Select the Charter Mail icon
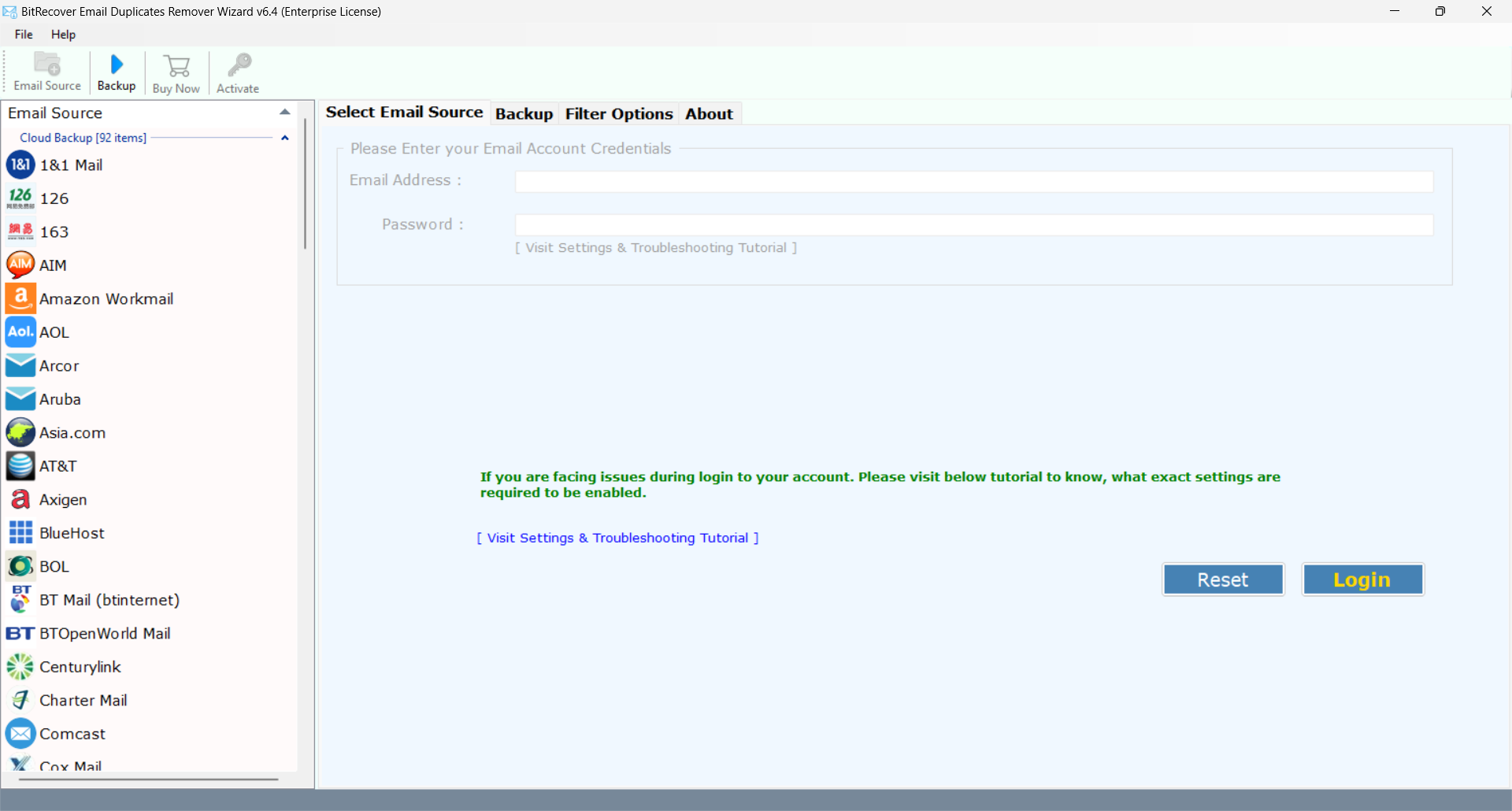This screenshot has width=1512, height=811. pyautogui.click(x=20, y=700)
